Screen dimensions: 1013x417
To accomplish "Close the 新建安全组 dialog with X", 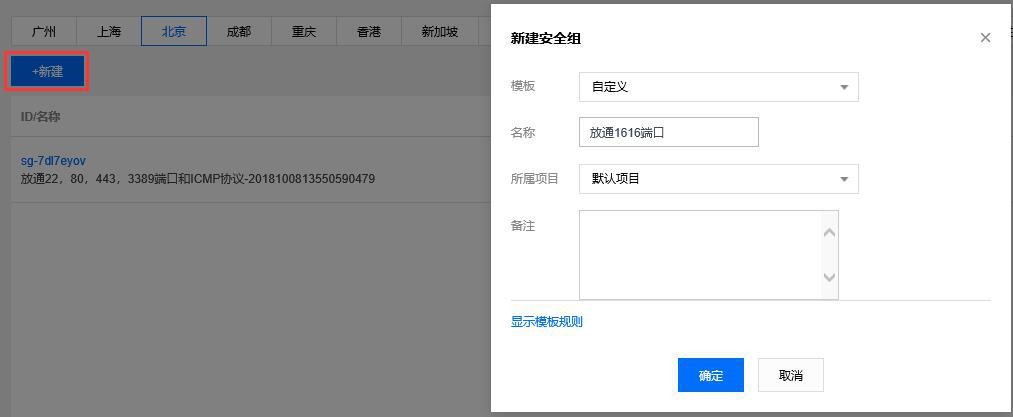I will click(985, 38).
